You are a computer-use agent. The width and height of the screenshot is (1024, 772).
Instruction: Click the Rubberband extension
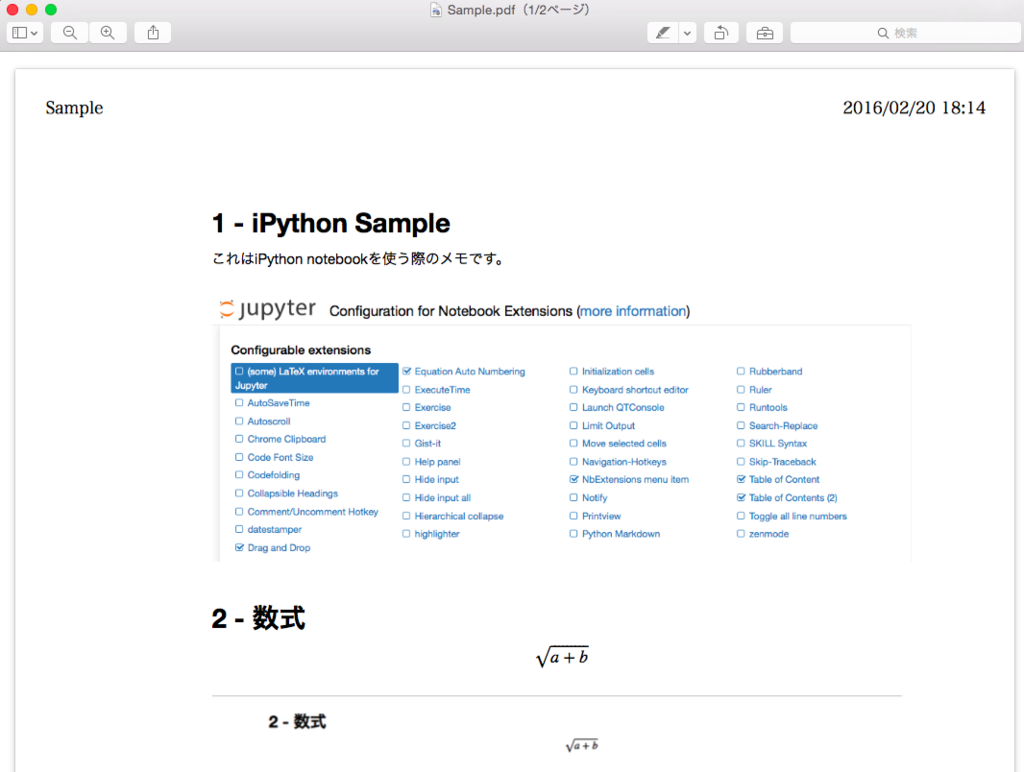pyautogui.click(x=775, y=371)
